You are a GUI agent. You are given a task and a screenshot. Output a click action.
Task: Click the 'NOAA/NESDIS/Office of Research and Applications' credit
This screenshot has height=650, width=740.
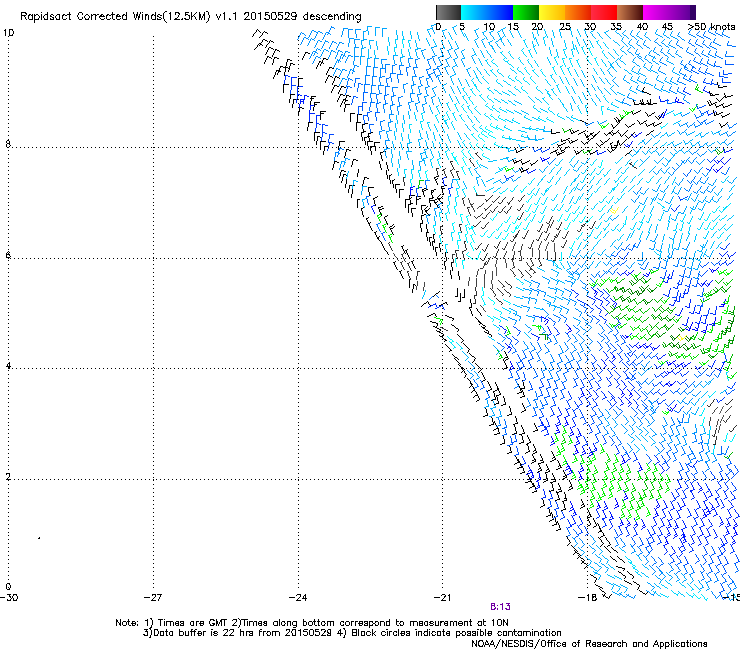589,644
